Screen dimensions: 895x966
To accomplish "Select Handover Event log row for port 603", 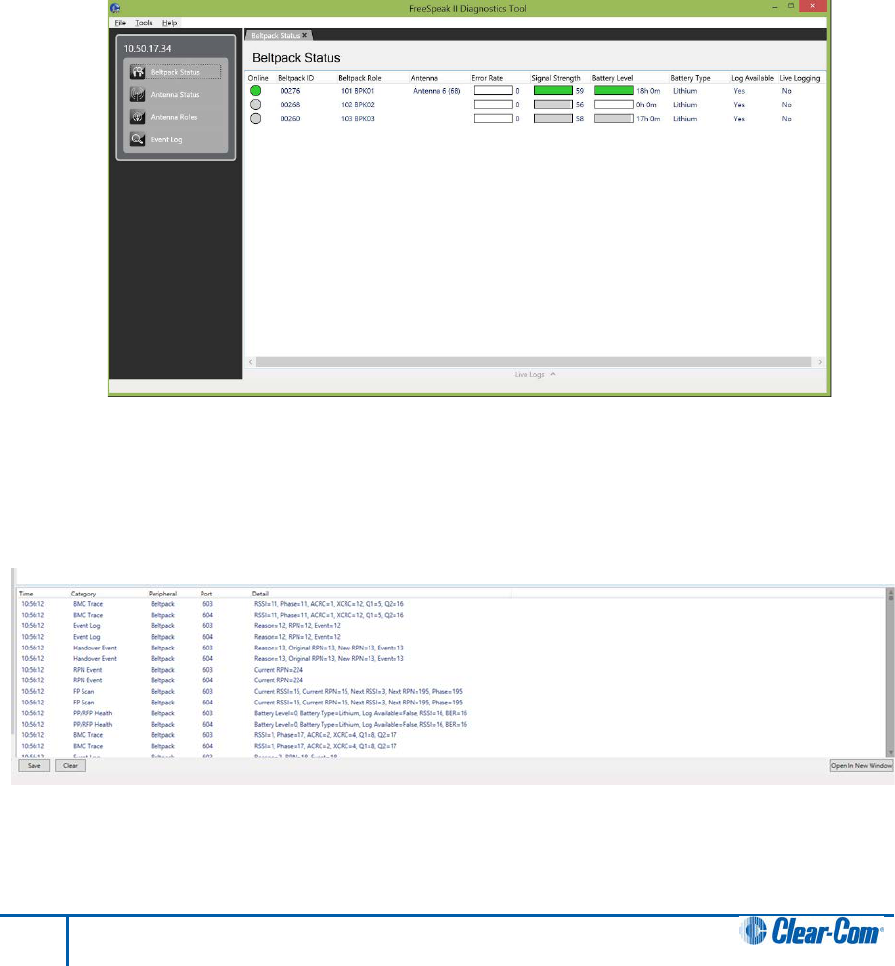I will tap(452, 648).
